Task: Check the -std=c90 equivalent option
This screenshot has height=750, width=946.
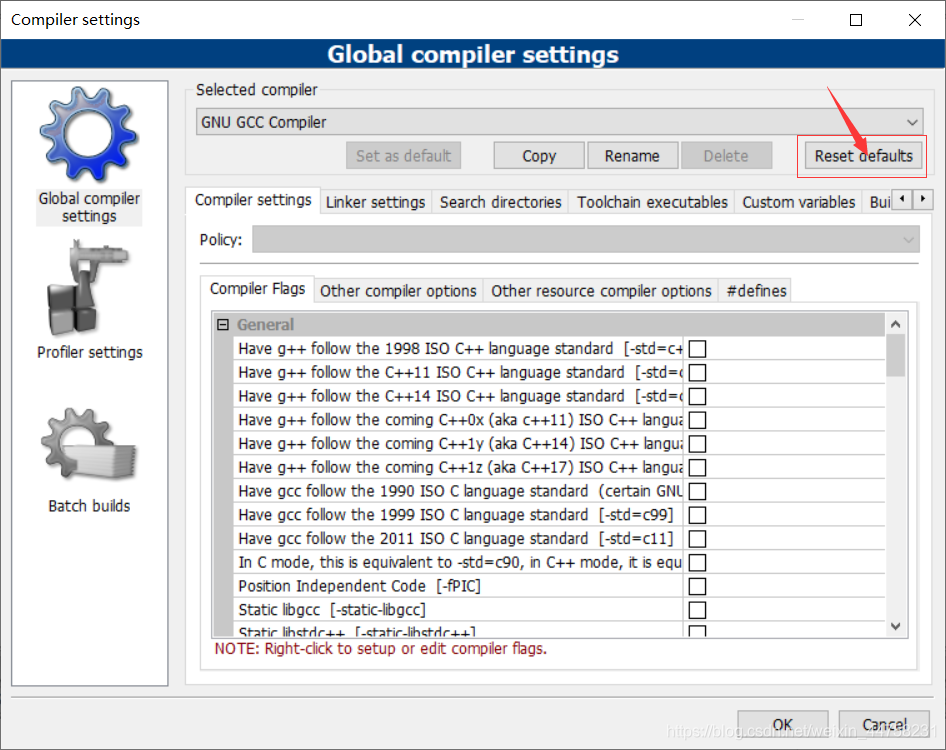Action: point(697,563)
